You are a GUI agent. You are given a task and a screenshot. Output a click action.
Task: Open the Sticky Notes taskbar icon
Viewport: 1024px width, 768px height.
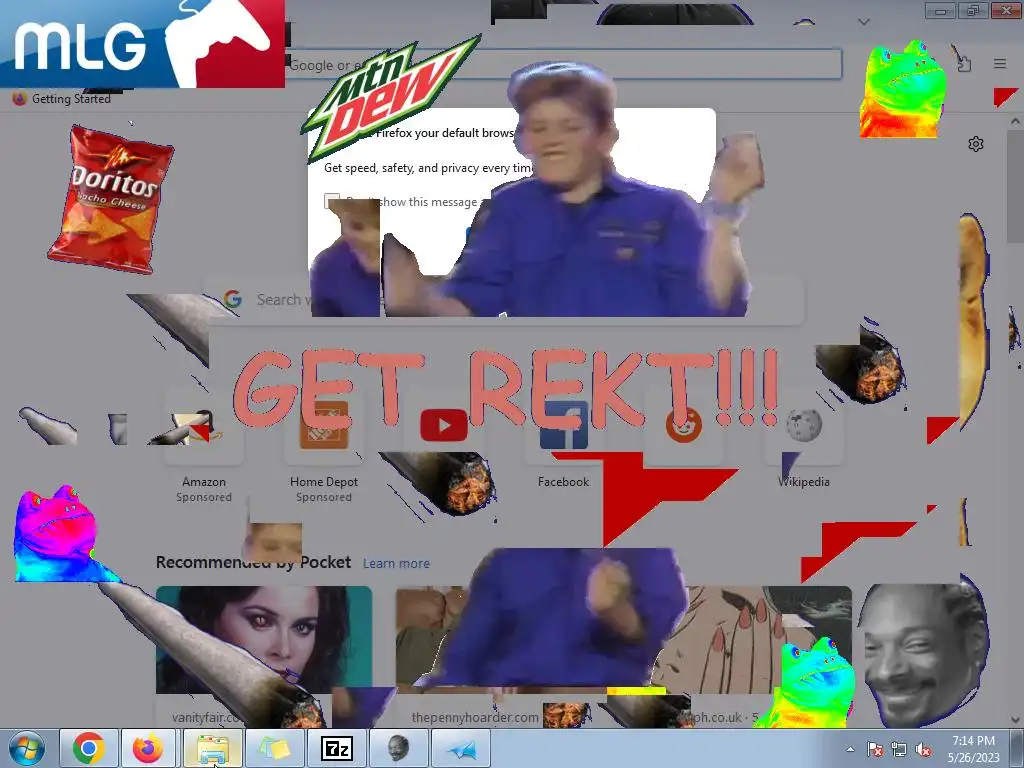coord(274,748)
